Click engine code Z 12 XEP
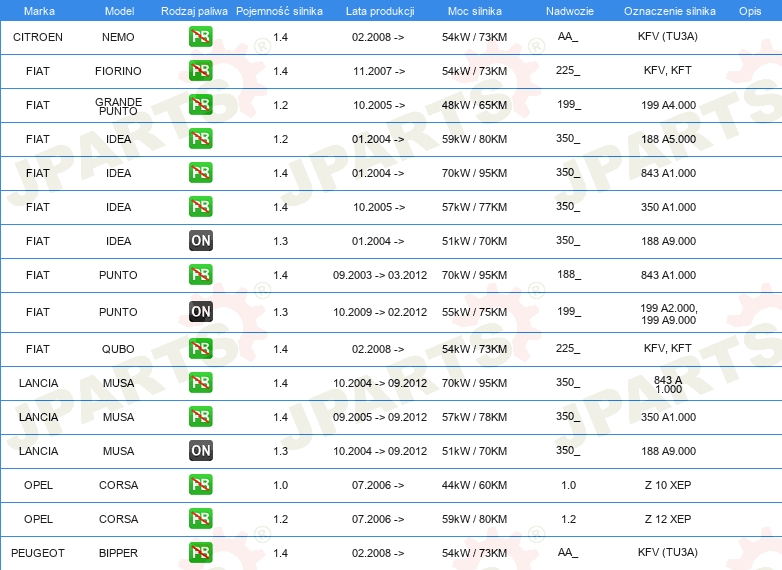 click(x=668, y=519)
